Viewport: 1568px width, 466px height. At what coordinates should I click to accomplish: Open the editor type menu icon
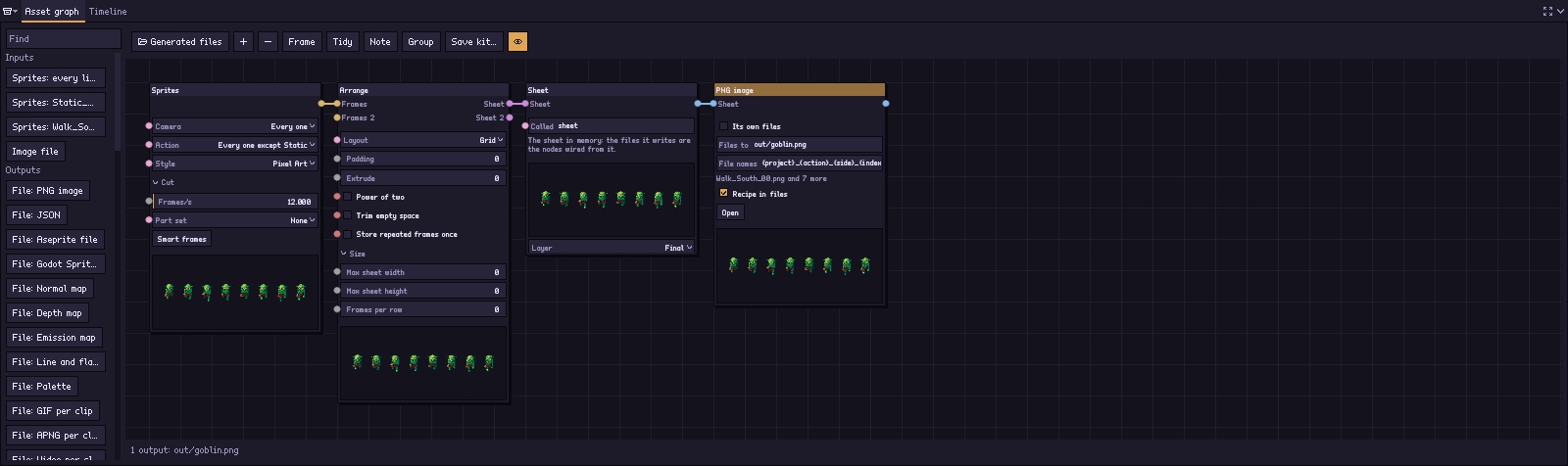tap(10, 11)
